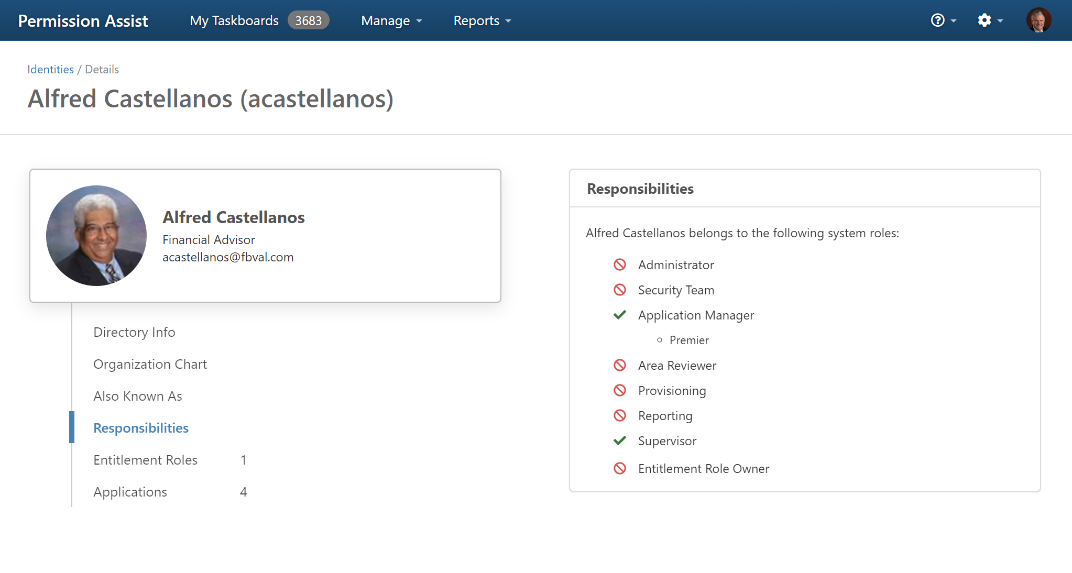
Task: Click the denied icon beside Provisioning
Action: point(620,391)
